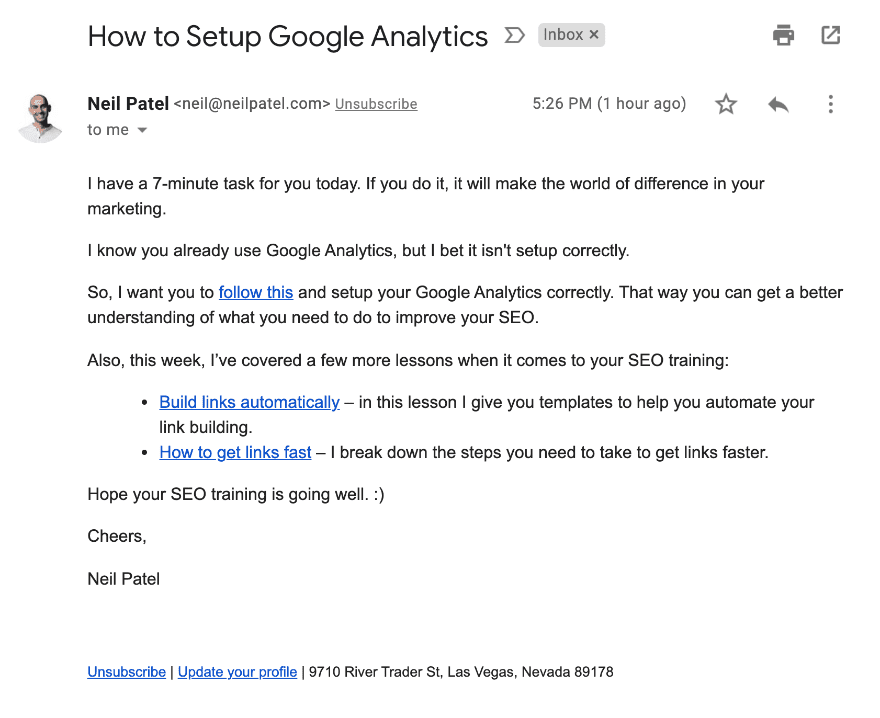Screen dimensions: 880x718
Task: Click Unsubscribe next to the sender's email address
Action: click(376, 104)
